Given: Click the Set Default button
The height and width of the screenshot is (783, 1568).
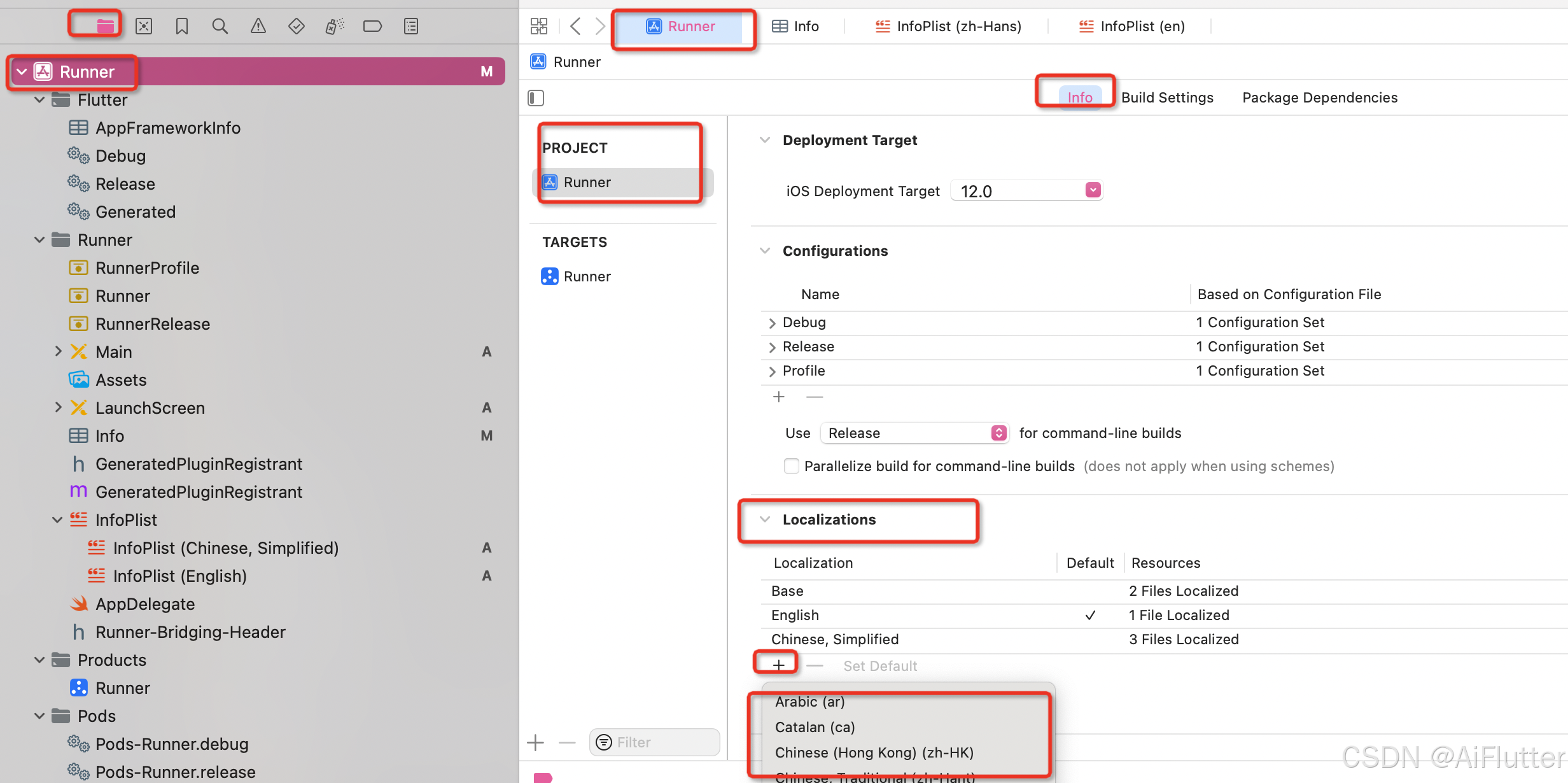Looking at the screenshot, I should [x=880, y=666].
